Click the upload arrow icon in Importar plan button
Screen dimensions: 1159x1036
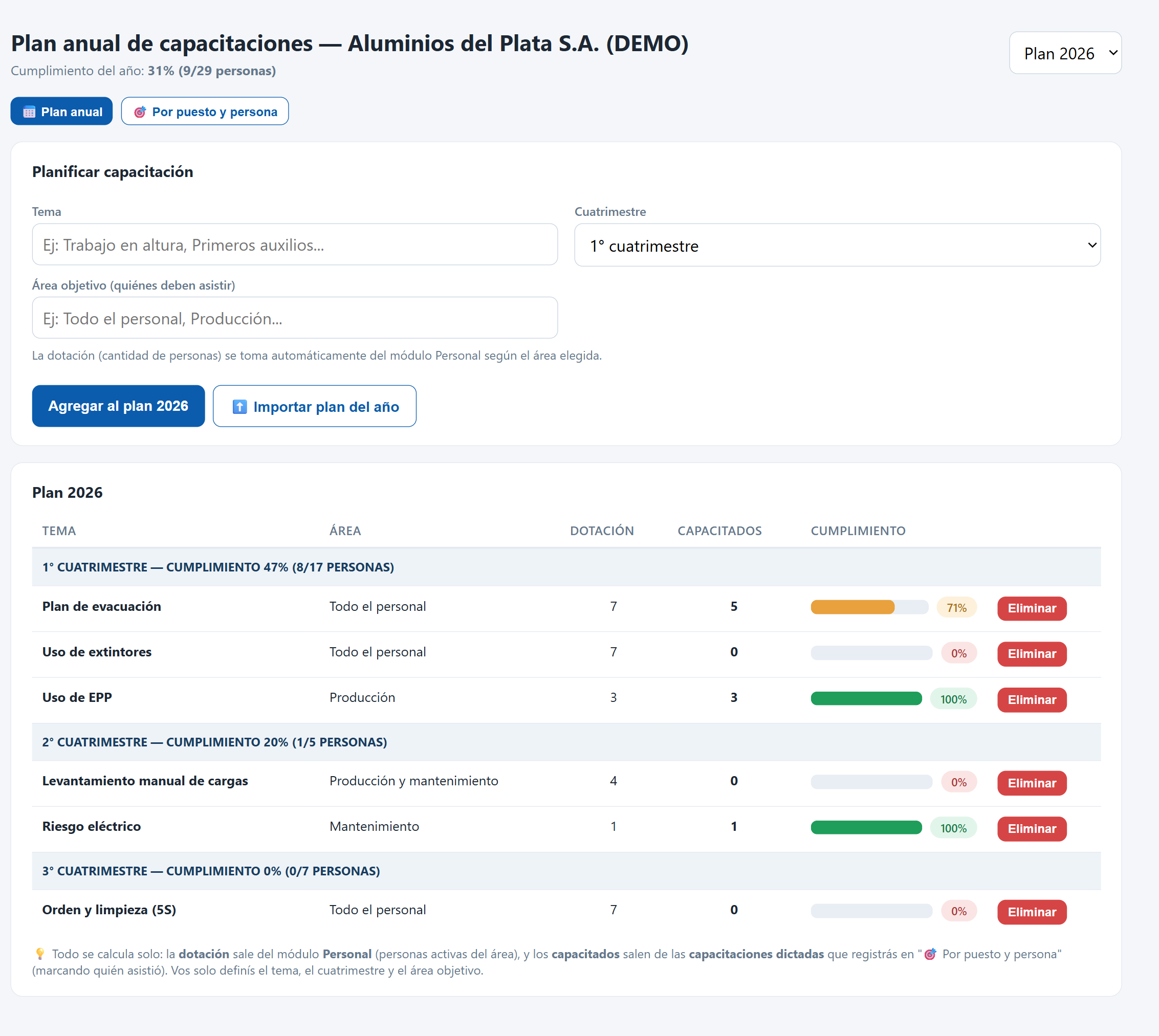tap(239, 406)
